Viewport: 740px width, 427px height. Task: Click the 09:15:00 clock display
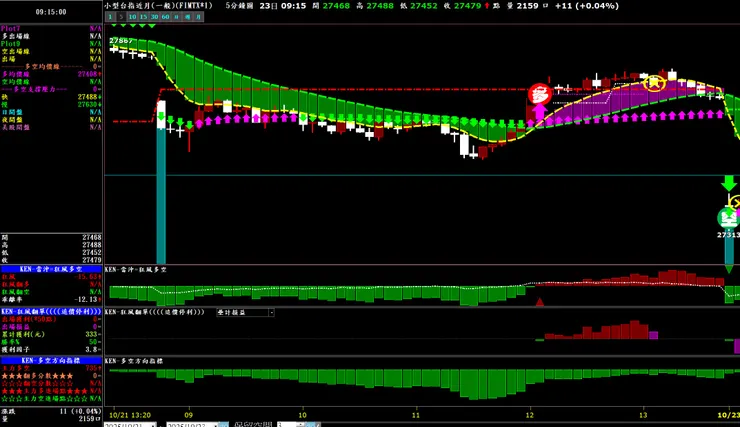click(x=51, y=12)
